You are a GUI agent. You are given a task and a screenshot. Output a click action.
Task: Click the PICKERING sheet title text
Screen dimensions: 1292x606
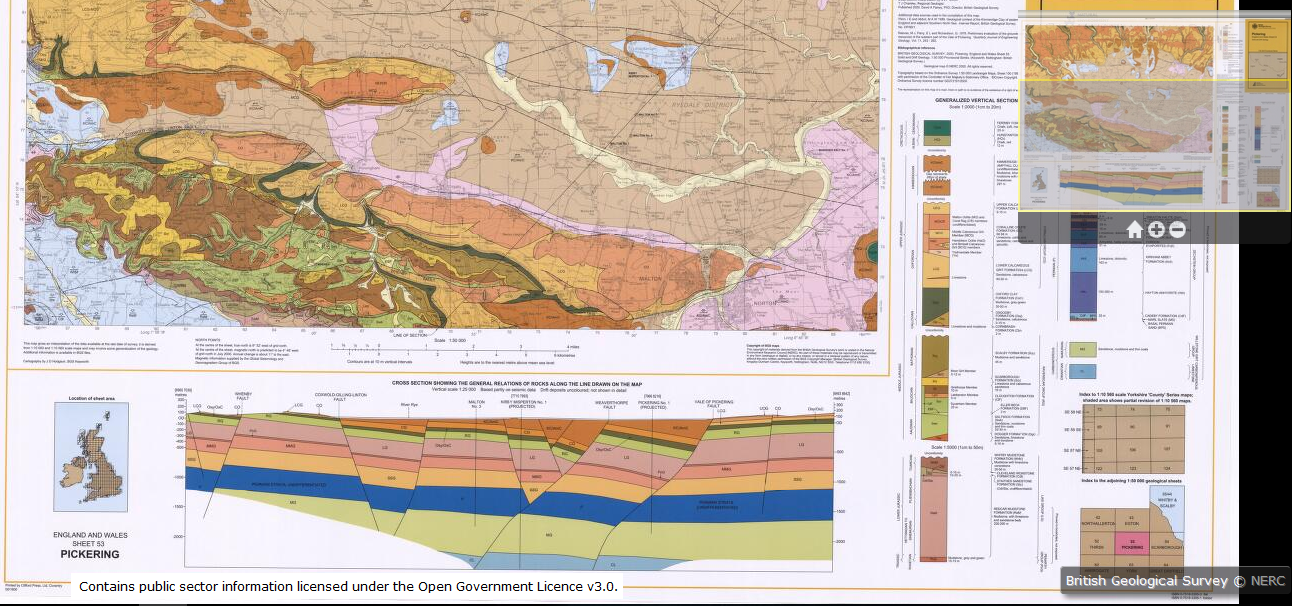(90, 554)
